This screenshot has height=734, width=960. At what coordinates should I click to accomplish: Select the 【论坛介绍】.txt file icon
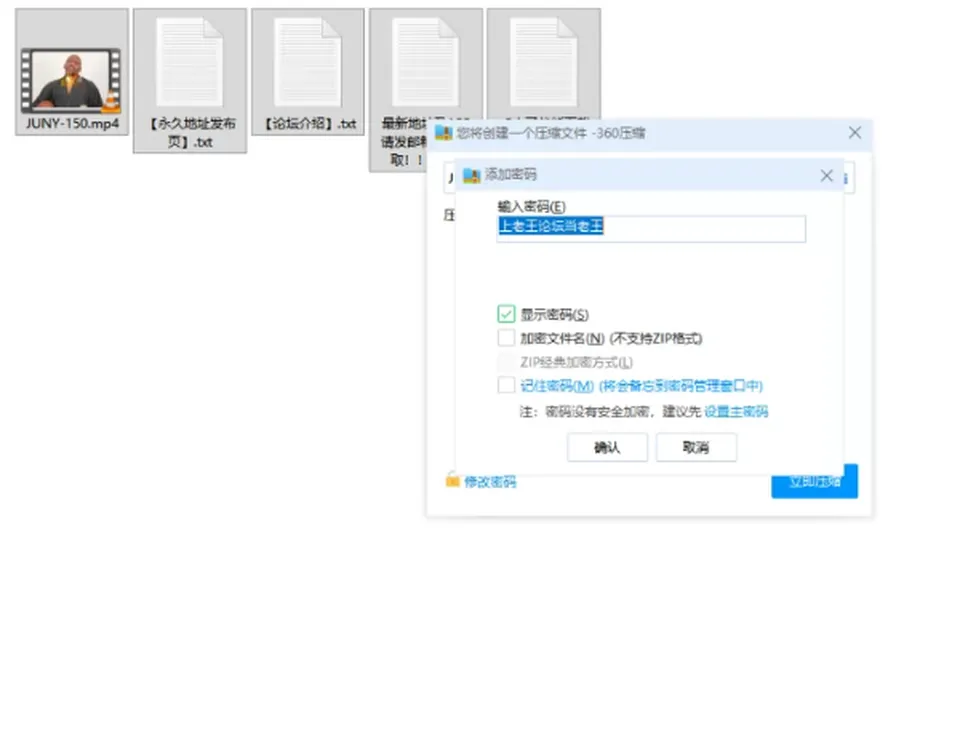(308, 72)
